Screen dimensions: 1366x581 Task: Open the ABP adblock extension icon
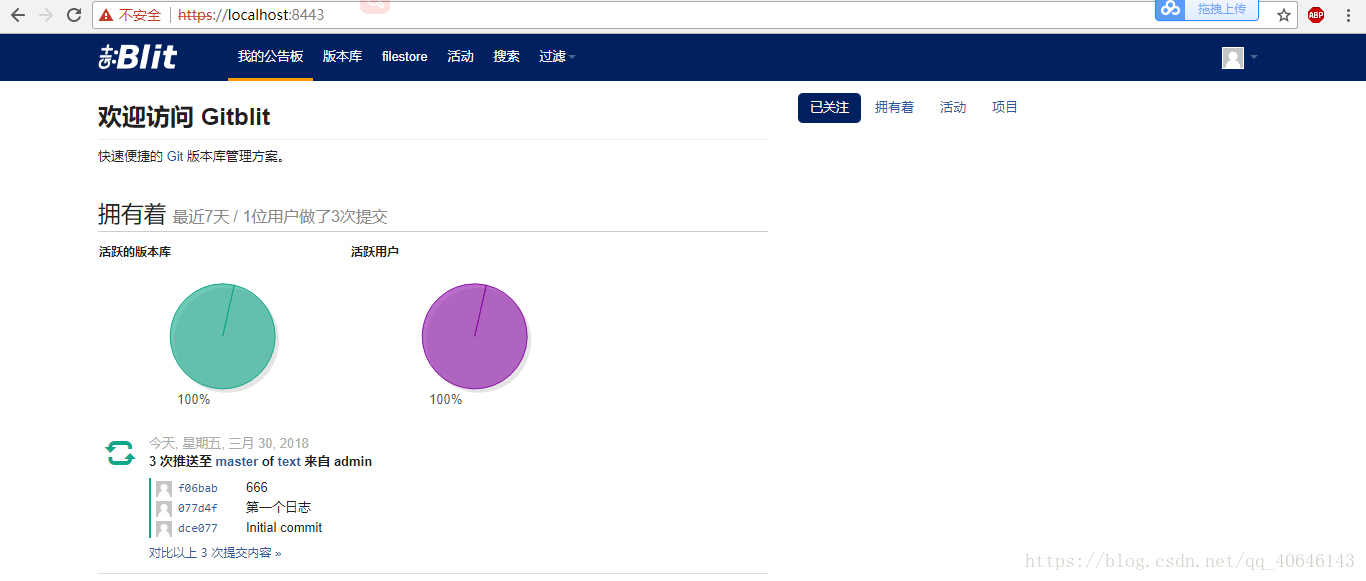point(1316,15)
